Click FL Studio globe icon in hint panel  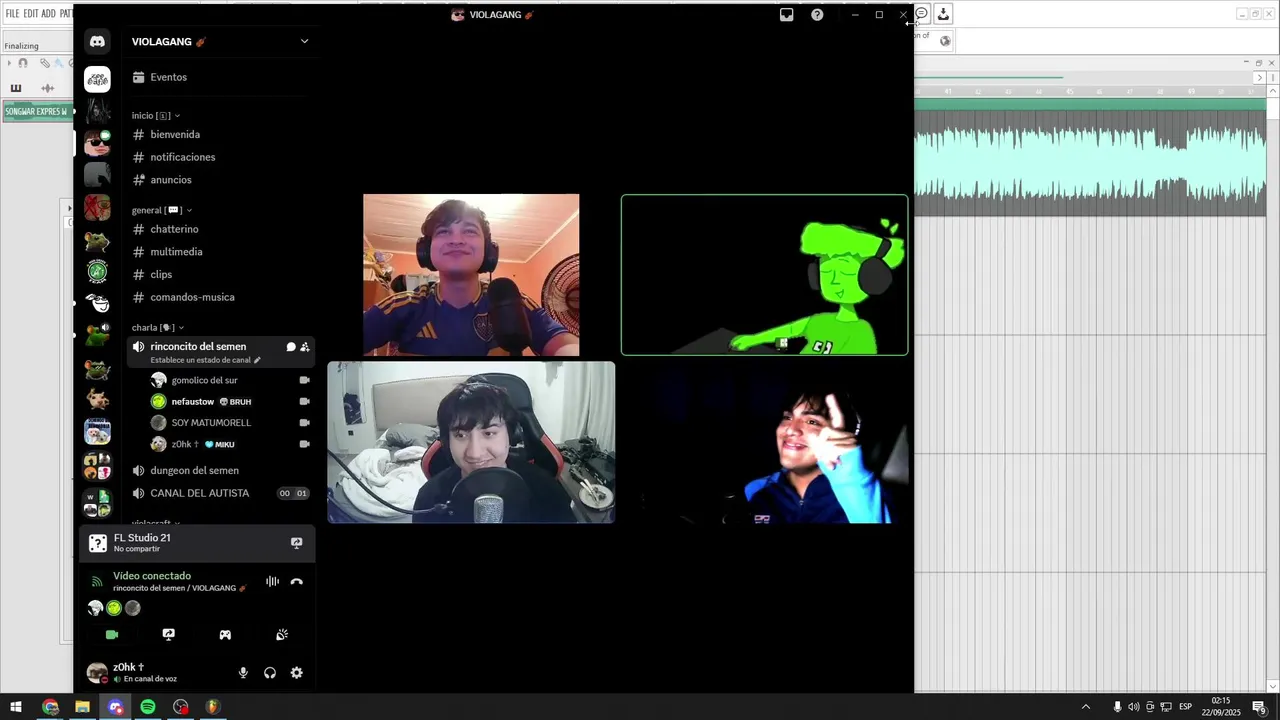coord(945,41)
